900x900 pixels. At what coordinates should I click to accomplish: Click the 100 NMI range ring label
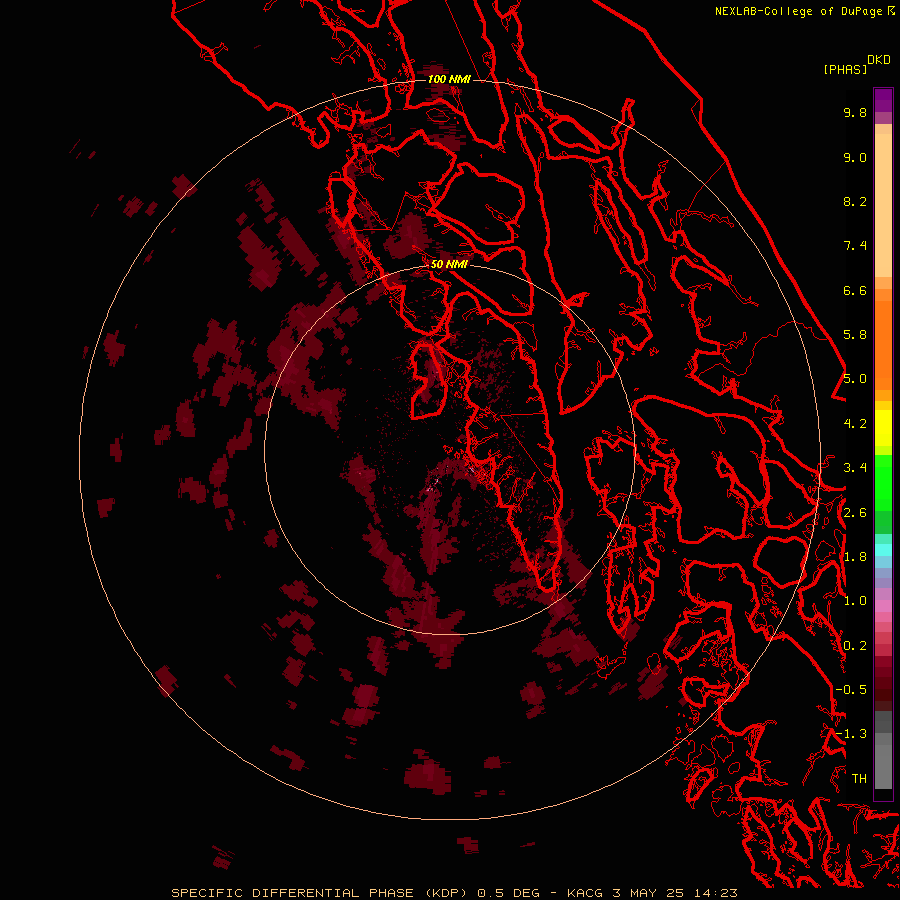point(449,79)
